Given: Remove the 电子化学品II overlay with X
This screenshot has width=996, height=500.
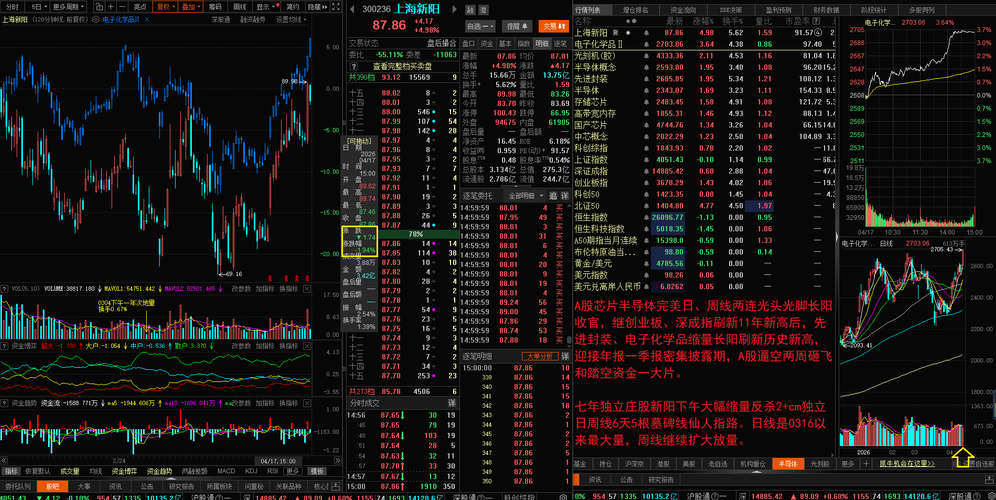Looking at the screenshot, I should tap(147, 19).
